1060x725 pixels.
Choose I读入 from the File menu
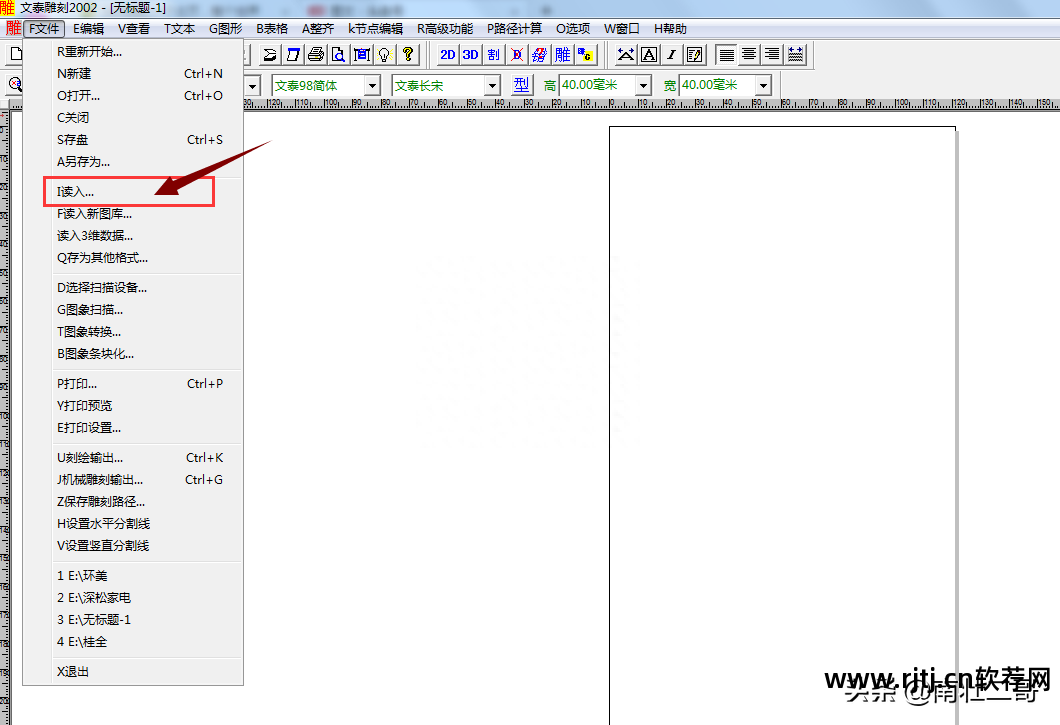[x=76, y=191]
